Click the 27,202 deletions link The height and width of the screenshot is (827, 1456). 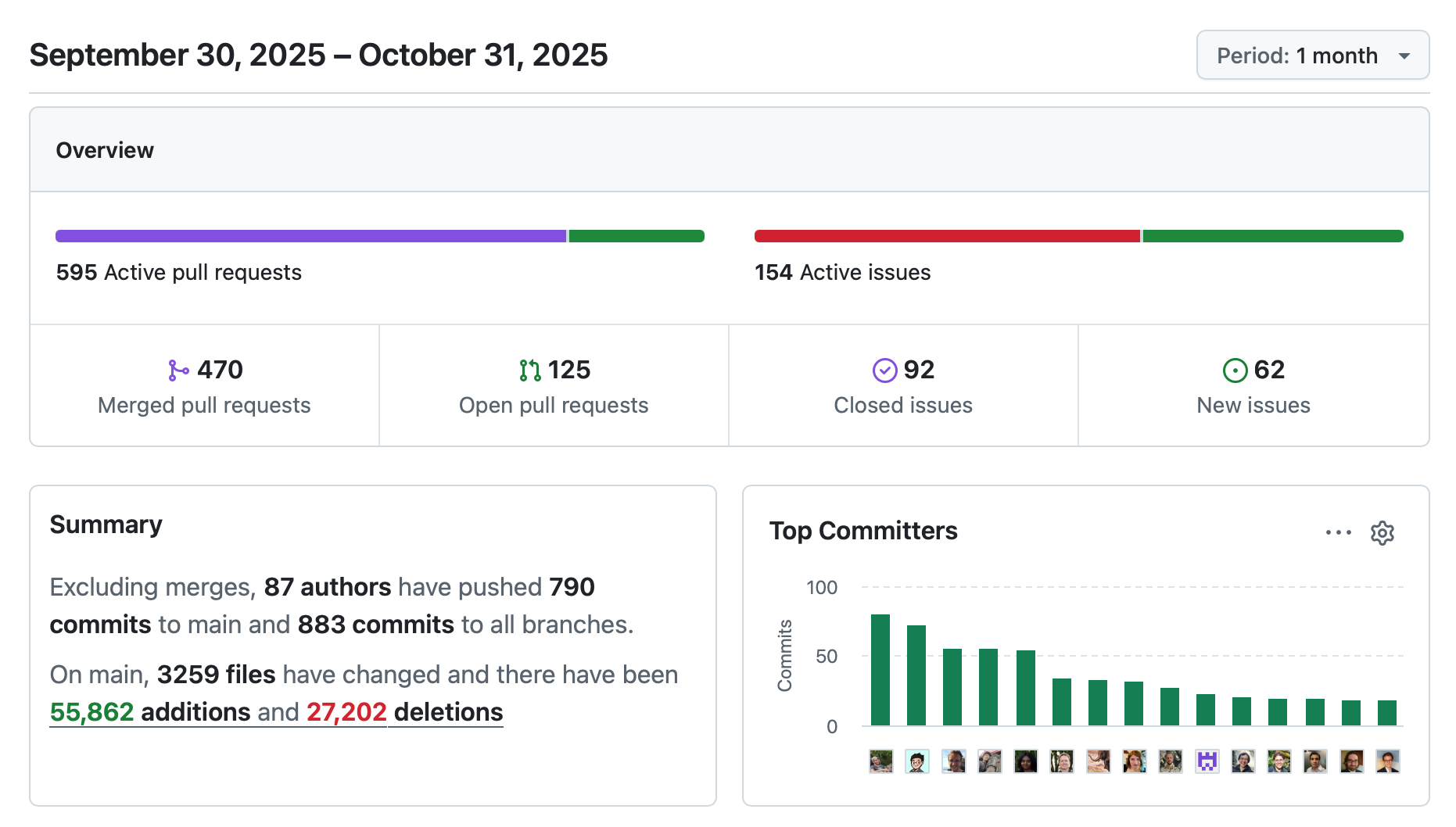[404, 712]
